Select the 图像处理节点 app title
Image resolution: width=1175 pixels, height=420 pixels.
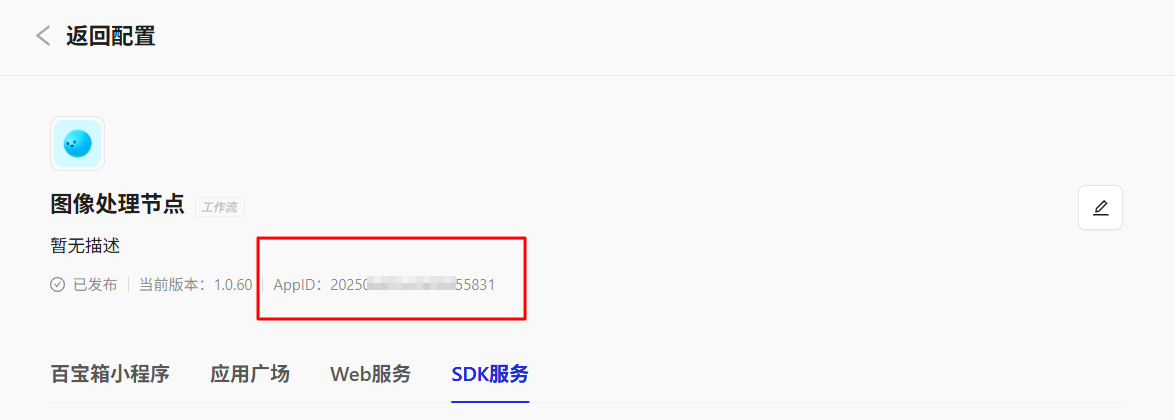coord(118,204)
